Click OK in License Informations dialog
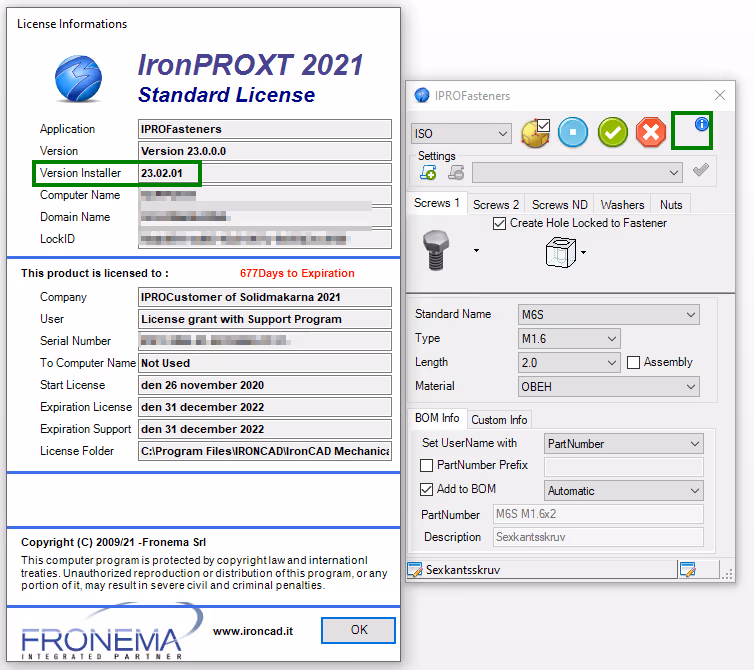This screenshot has width=754, height=670. tap(358, 630)
